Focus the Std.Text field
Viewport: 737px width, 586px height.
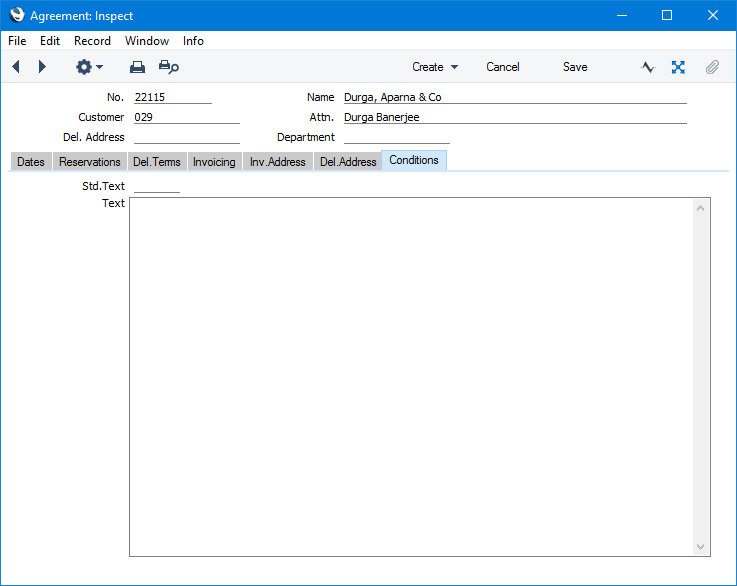[157, 186]
